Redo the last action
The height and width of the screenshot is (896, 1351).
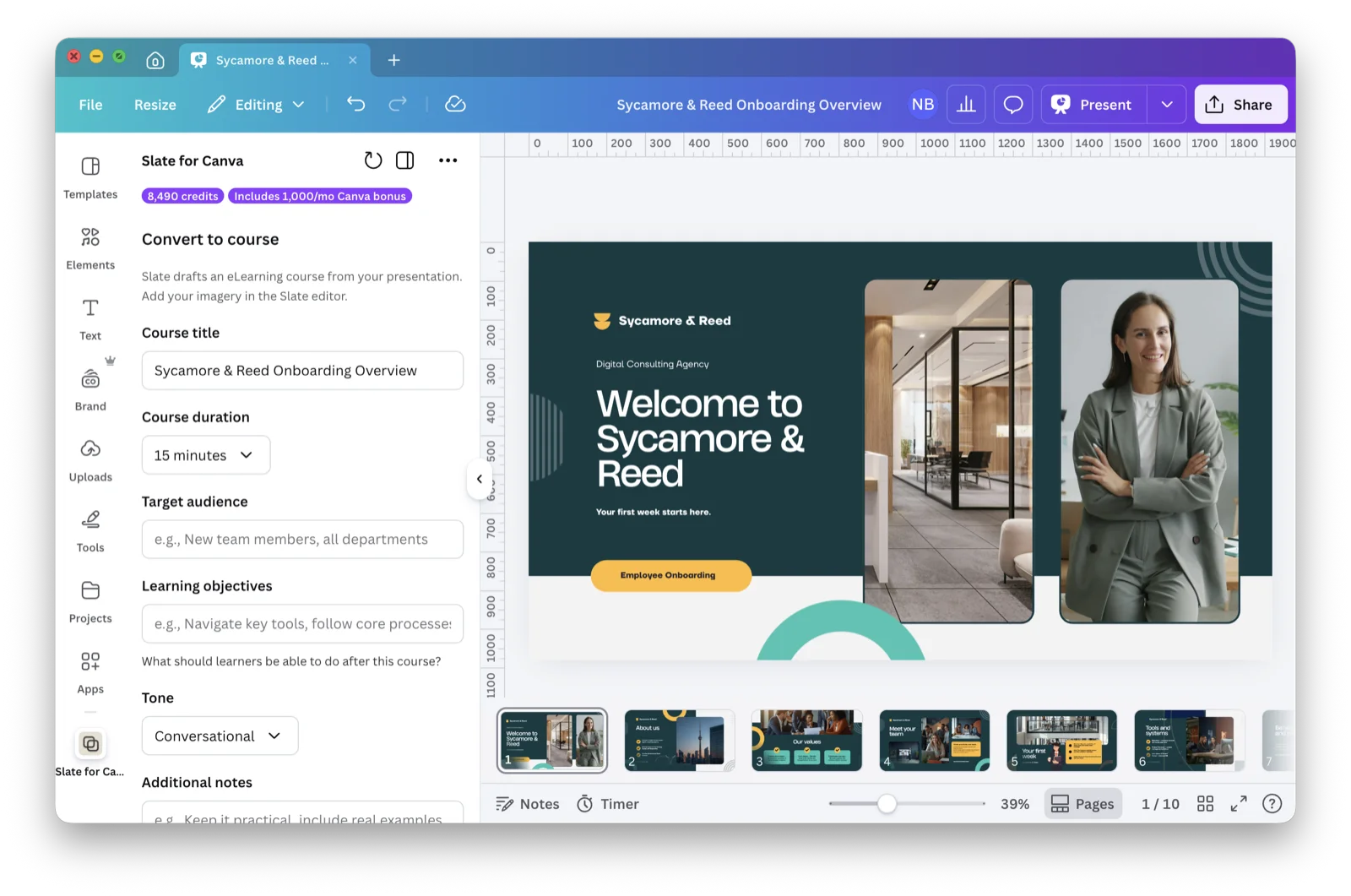(398, 104)
